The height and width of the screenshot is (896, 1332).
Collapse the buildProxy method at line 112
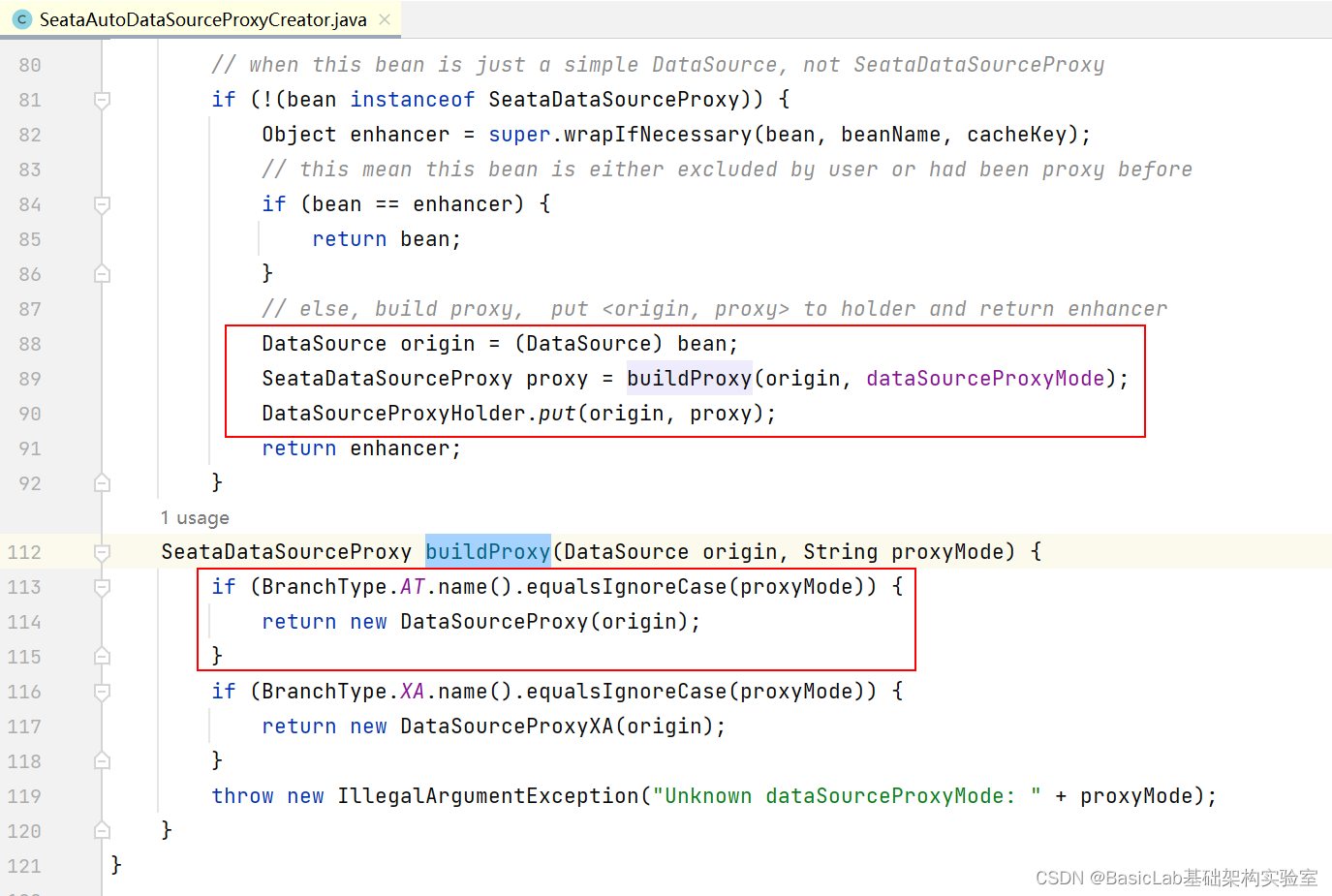(102, 552)
